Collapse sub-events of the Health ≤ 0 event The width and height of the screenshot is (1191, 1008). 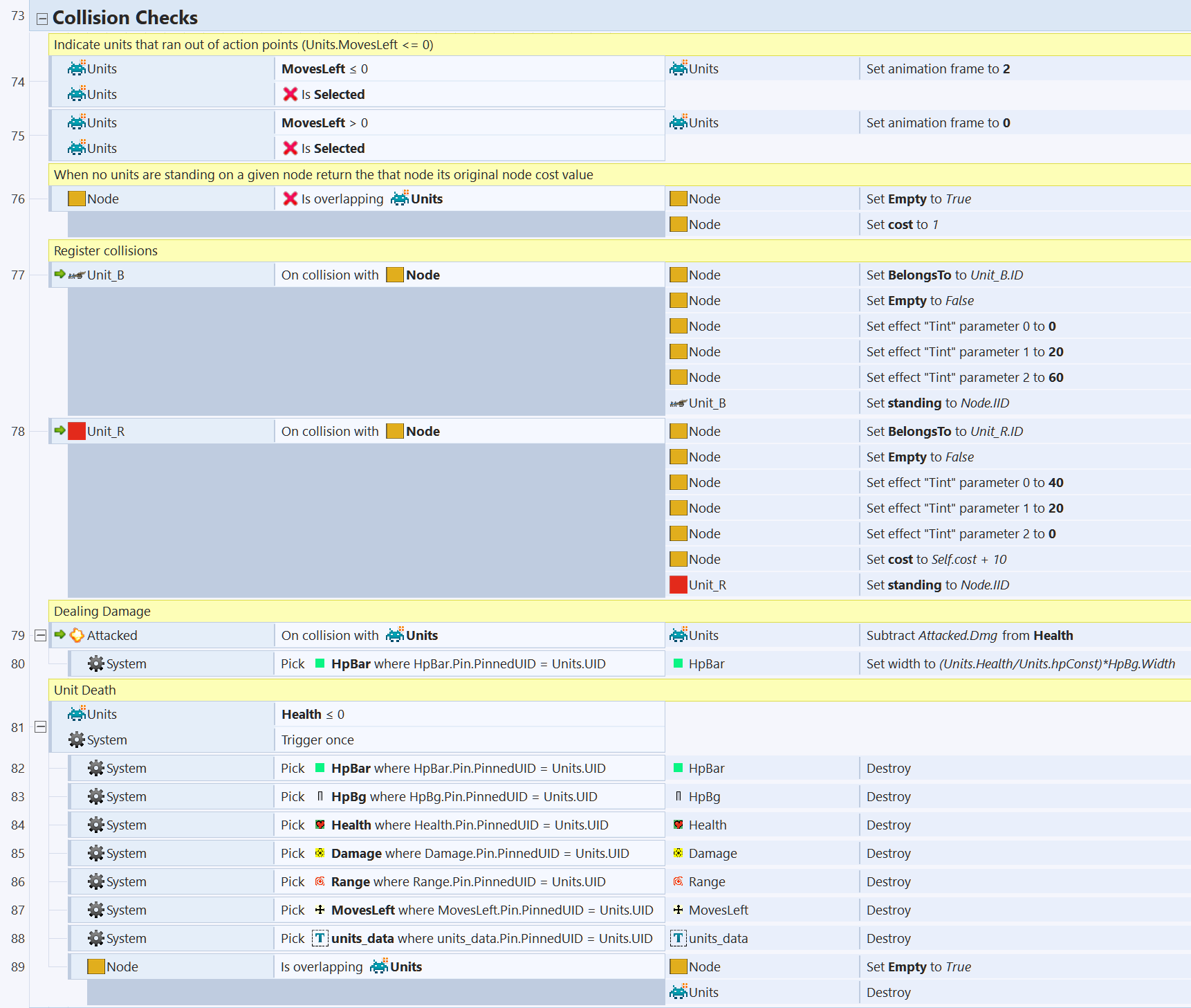click(x=41, y=727)
